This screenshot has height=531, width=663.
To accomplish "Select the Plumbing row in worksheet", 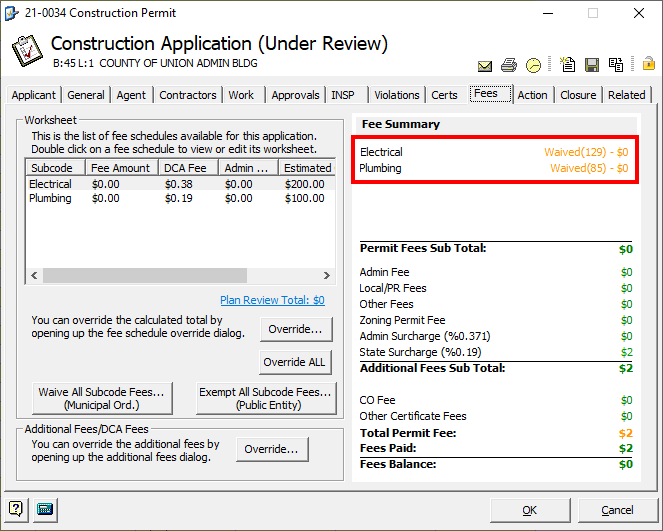I will tap(181, 198).
